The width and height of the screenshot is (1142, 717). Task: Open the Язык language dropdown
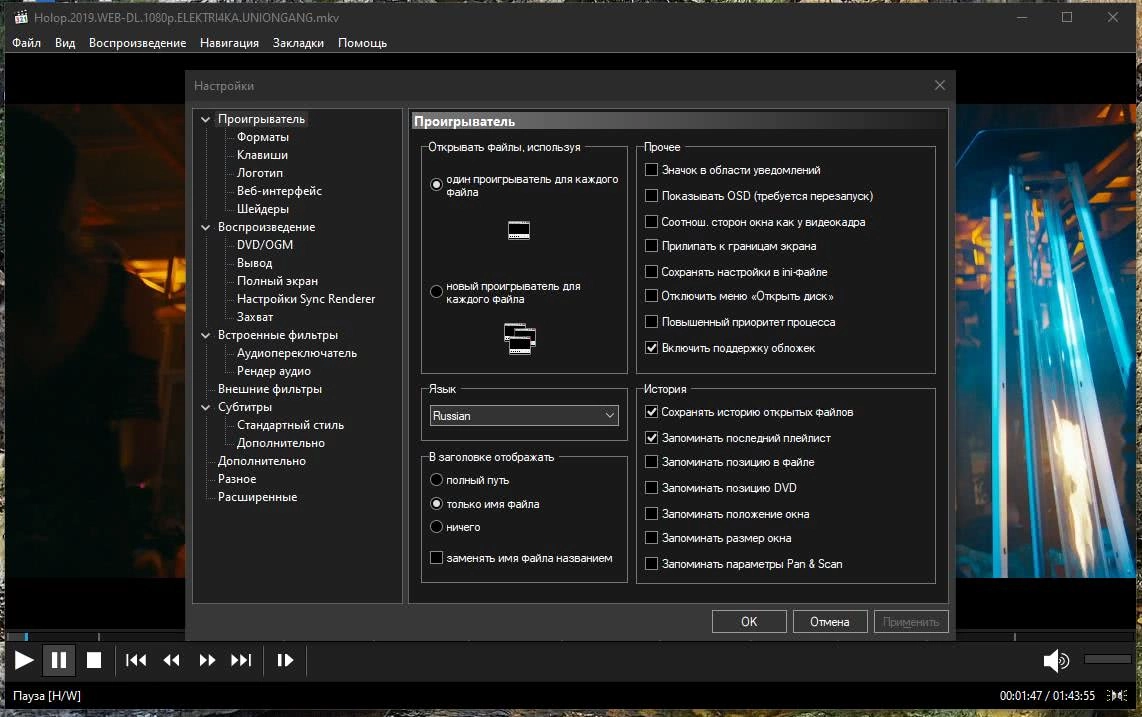[x=524, y=415]
